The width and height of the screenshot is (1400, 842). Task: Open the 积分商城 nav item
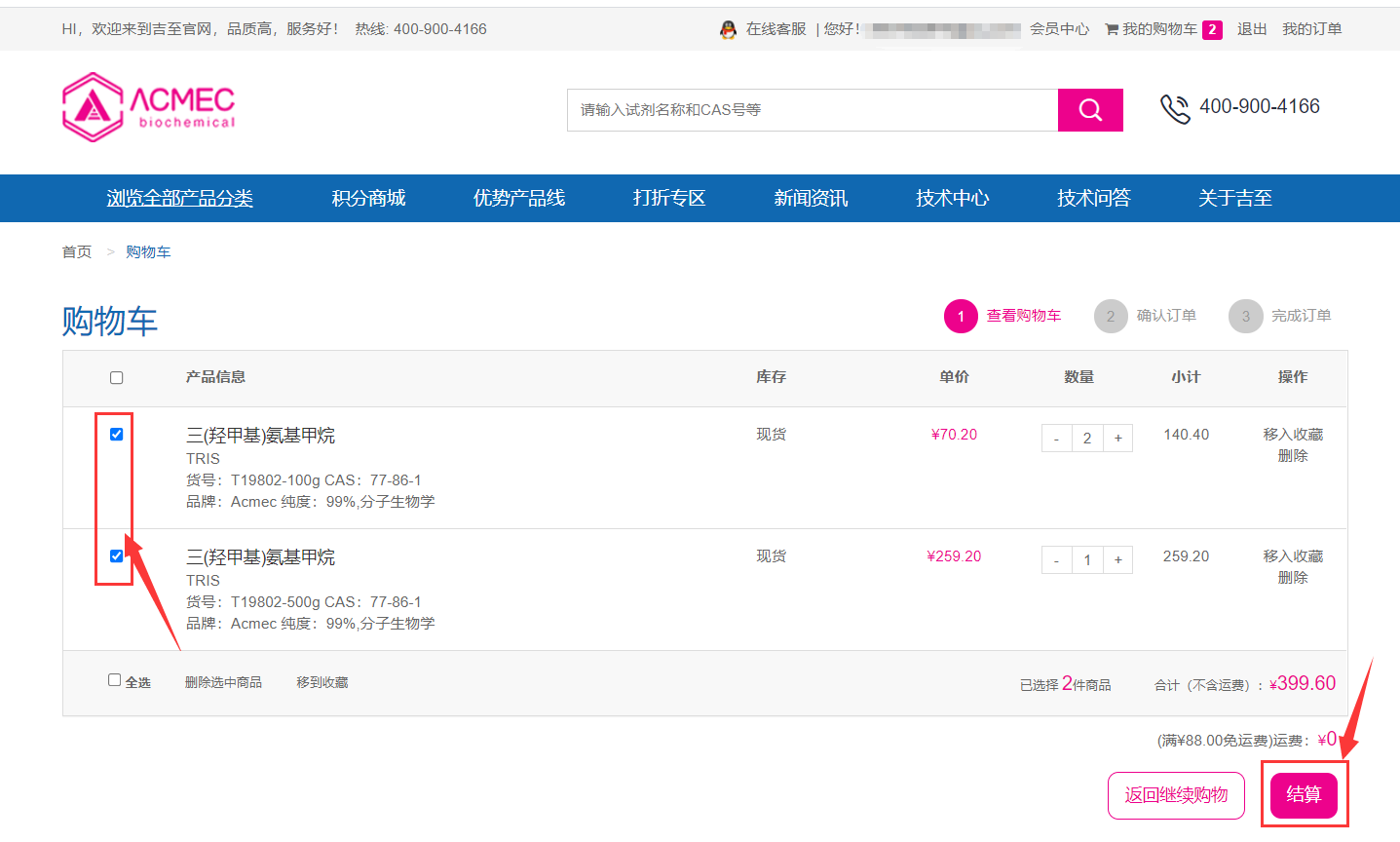click(368, 198)
